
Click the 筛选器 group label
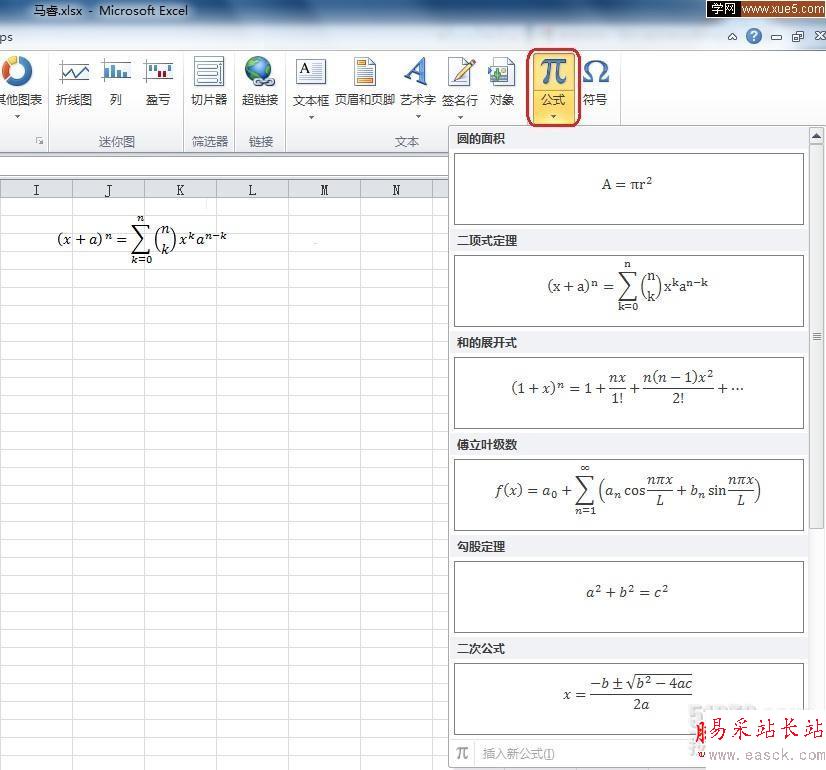point(210,141)
